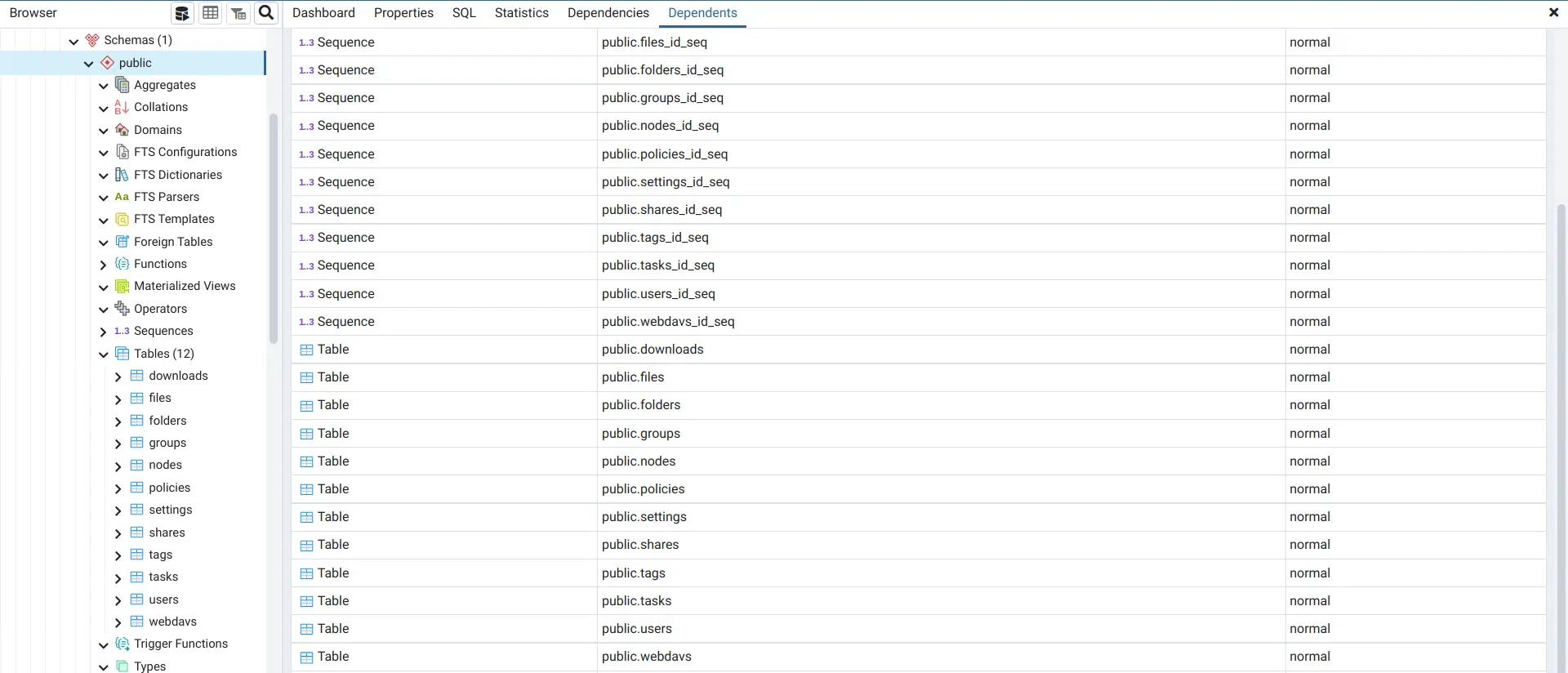
Task: Expand the Sequences node
Action: pyautogui.click(x=103, y=332)
